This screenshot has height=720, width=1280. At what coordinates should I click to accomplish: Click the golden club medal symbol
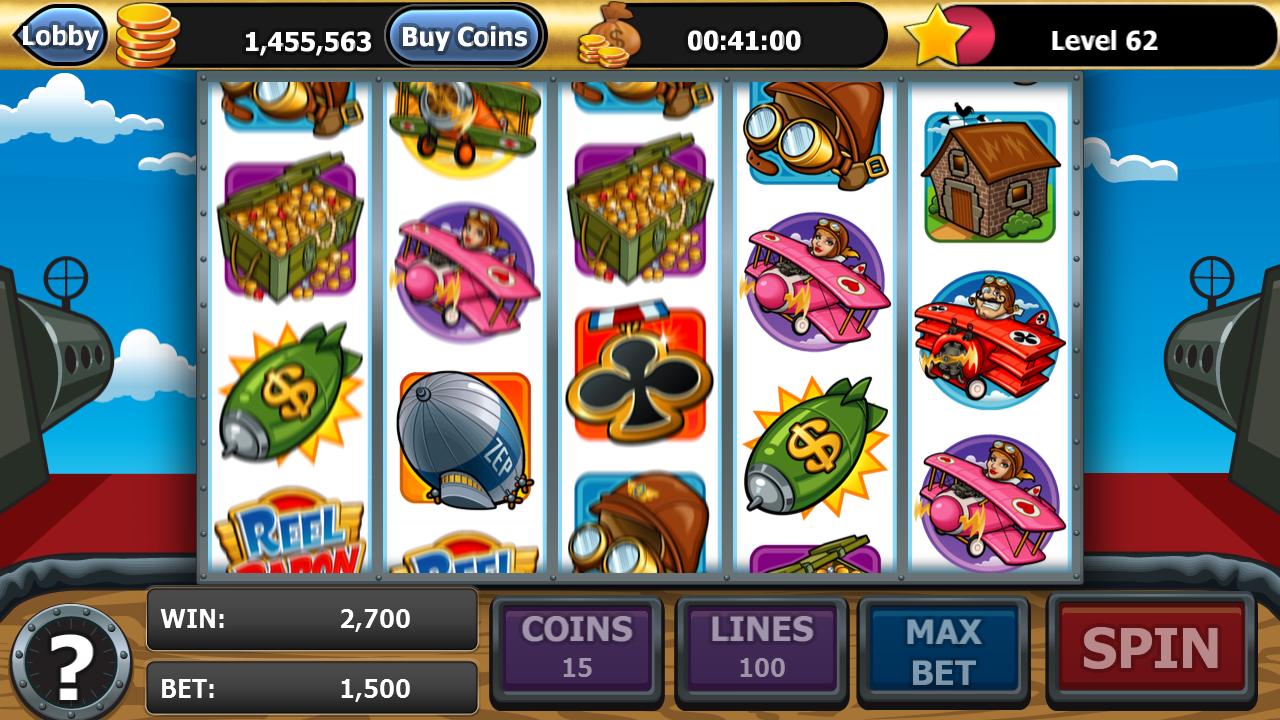point(639,371)
